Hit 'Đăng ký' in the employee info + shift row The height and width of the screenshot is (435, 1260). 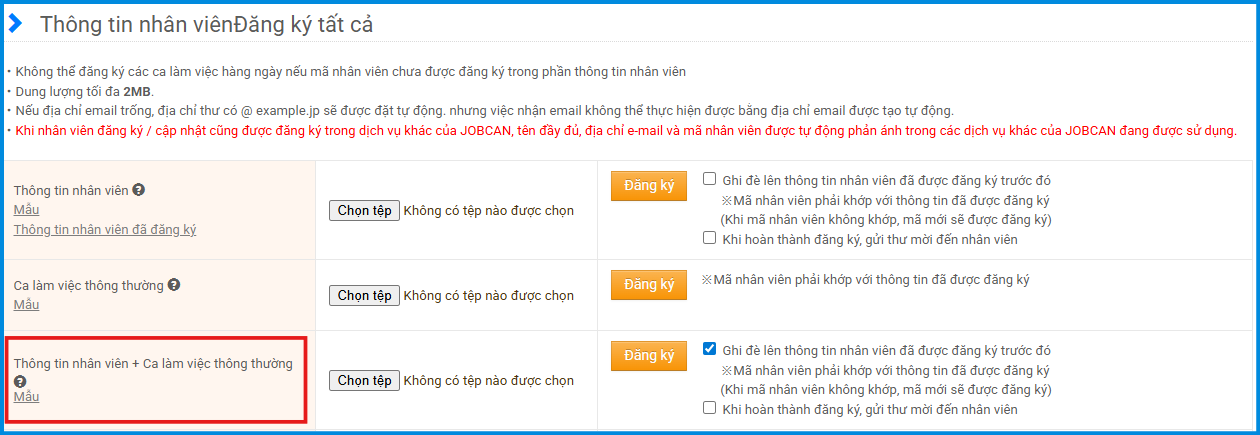649,355
